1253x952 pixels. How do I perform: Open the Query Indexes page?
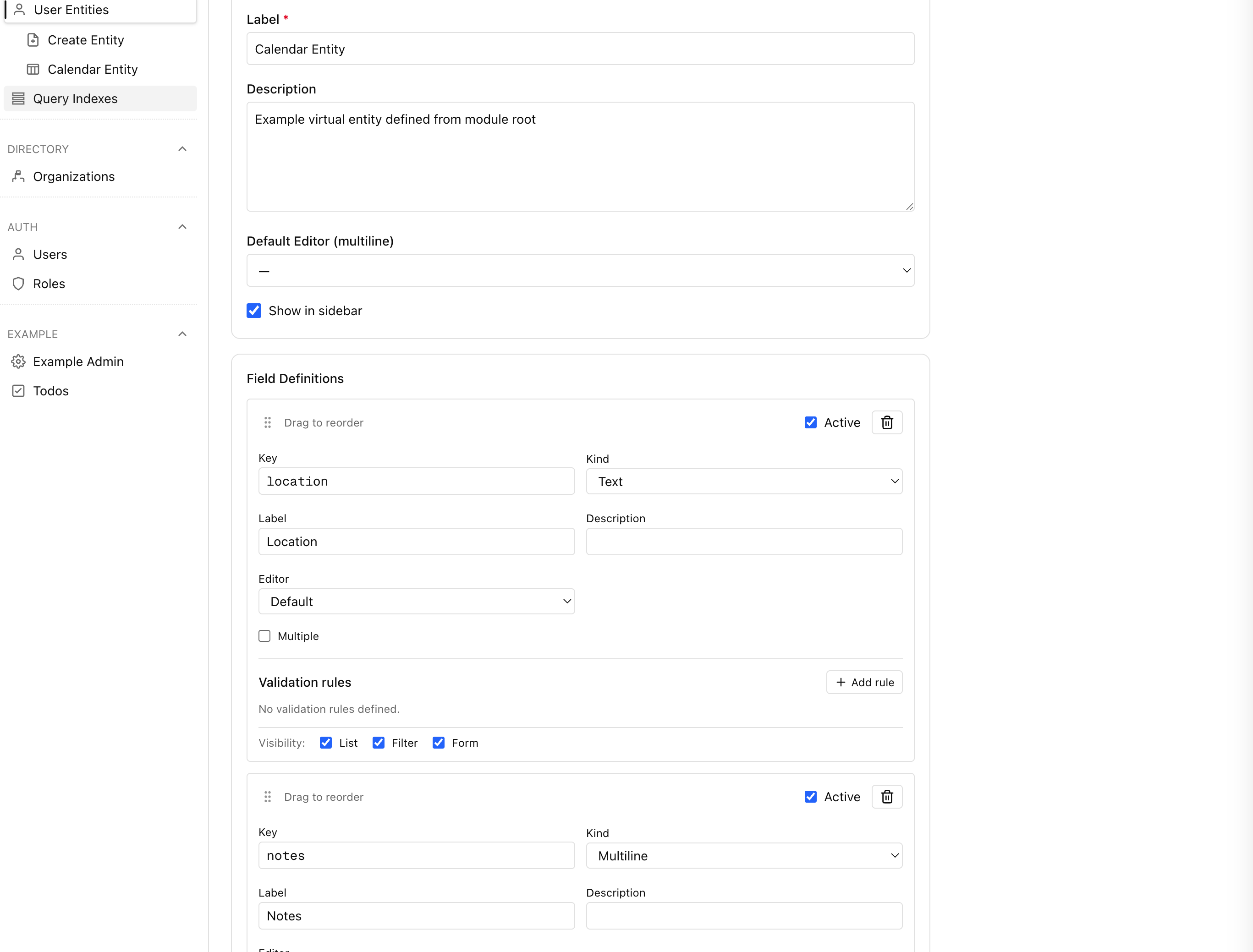tap(75, 98)
